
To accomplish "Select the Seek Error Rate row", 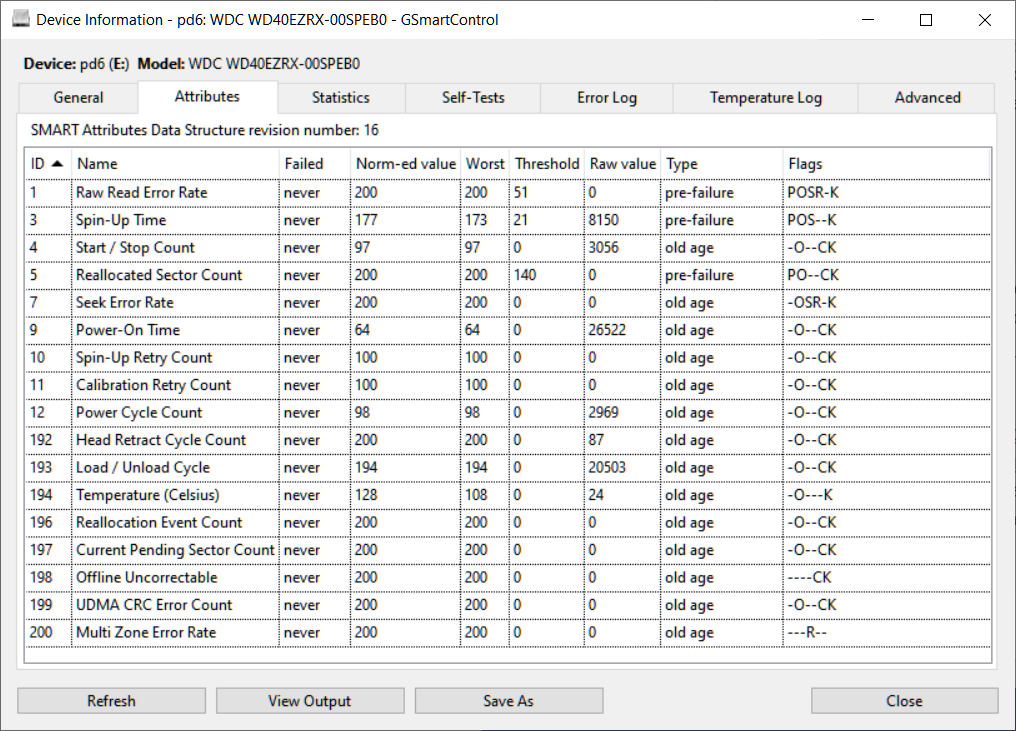I will pyautogui.click(x=508, y=303).
